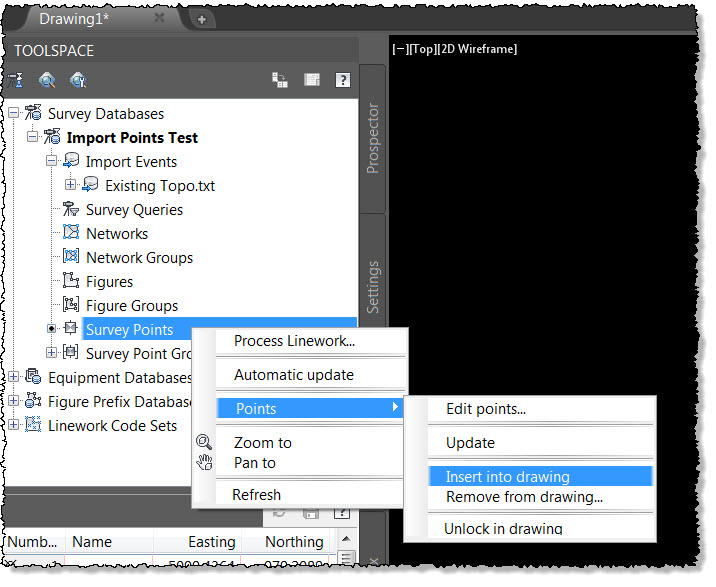This screenshot has height=587, width=716.
Task: Click the panorama list view toolbar icon
Action: point(311,80)
